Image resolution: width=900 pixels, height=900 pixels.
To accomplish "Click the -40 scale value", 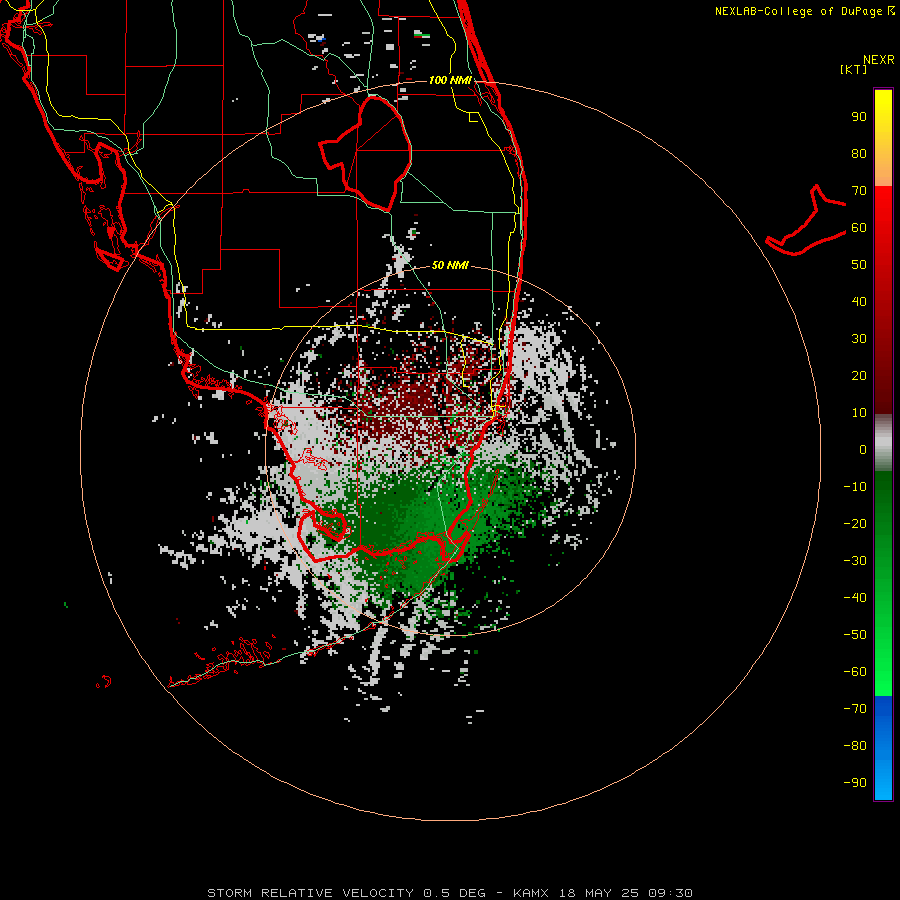I will 855,598.
